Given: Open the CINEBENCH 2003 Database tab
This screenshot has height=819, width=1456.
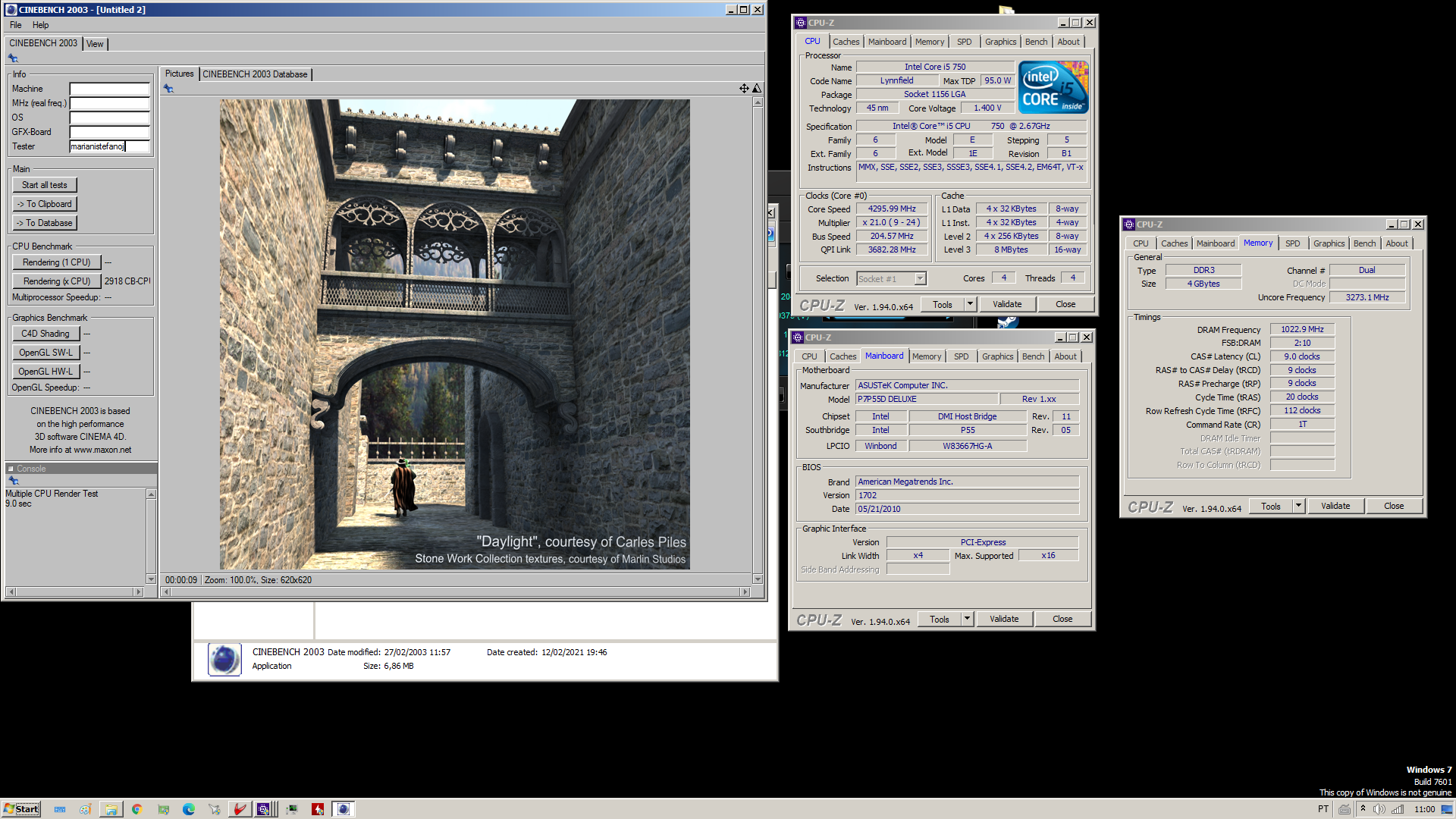Looking at the screenshot, I should (x=255, y=74).
